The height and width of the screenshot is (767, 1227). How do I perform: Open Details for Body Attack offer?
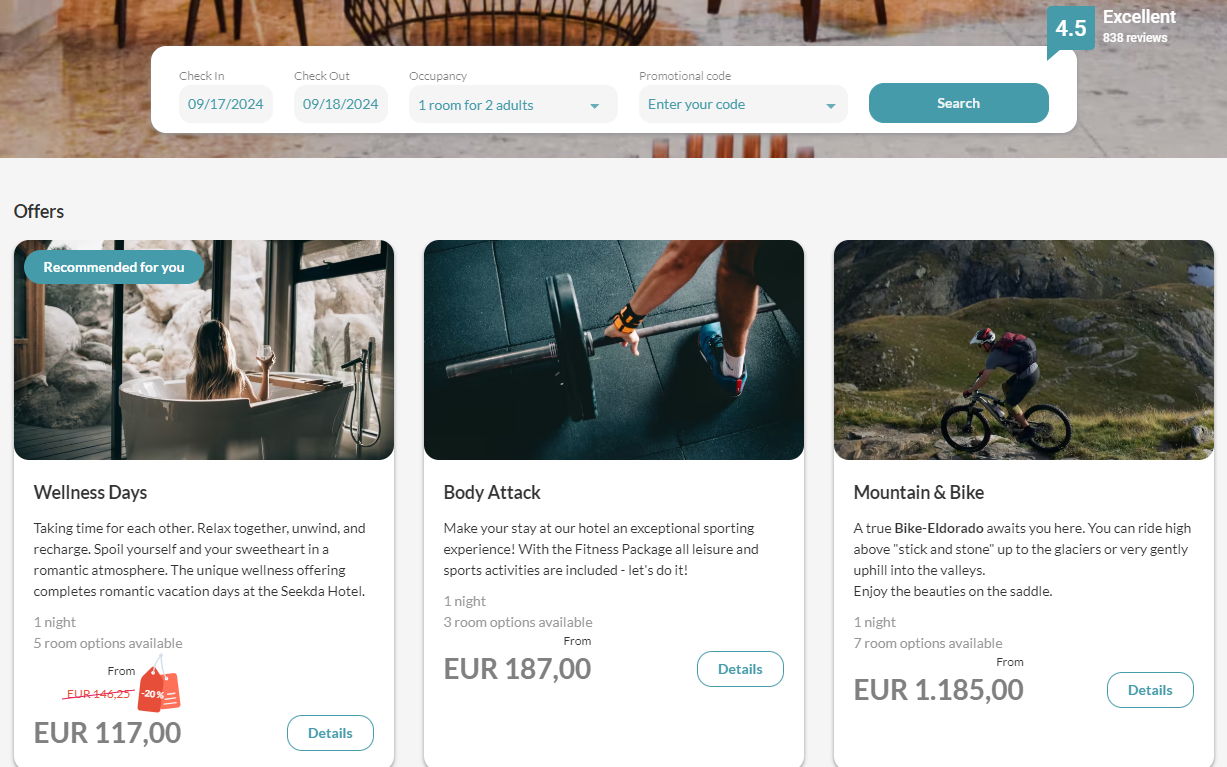740,669
